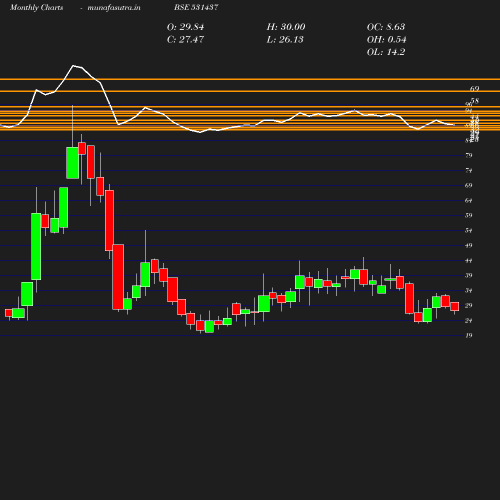Screen dimensions: 500x500
Task: Click the "OL: 14.2" reading
Action: (386, 52)
